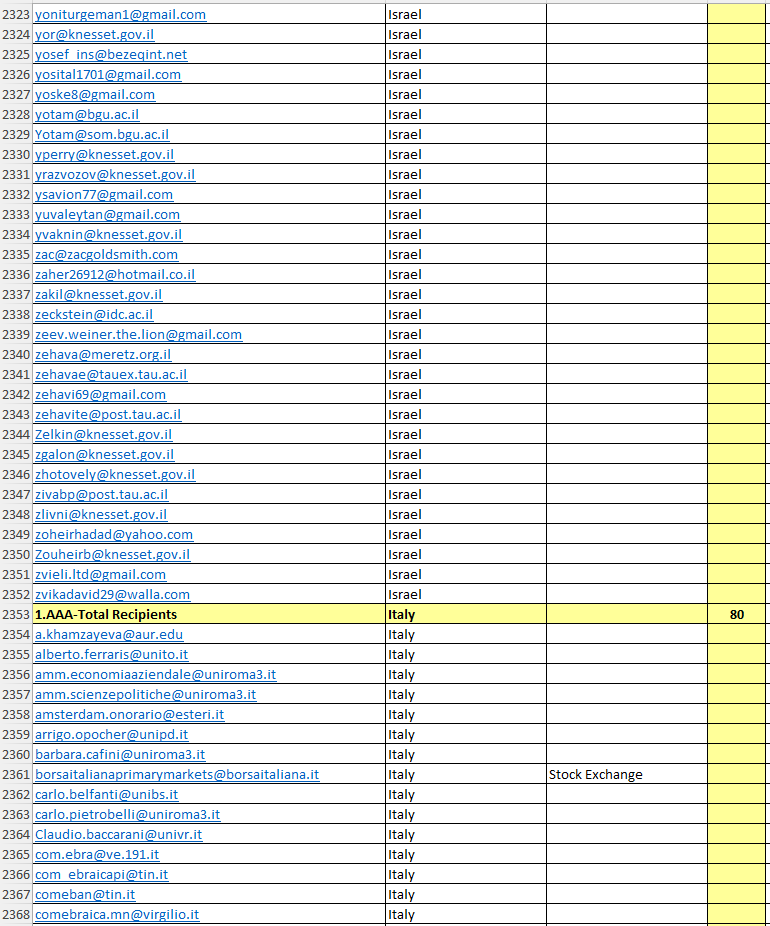Click the yuvaleytan@gmail.com link
This screenshot has width=770, height=926.
tap(107, 215)
